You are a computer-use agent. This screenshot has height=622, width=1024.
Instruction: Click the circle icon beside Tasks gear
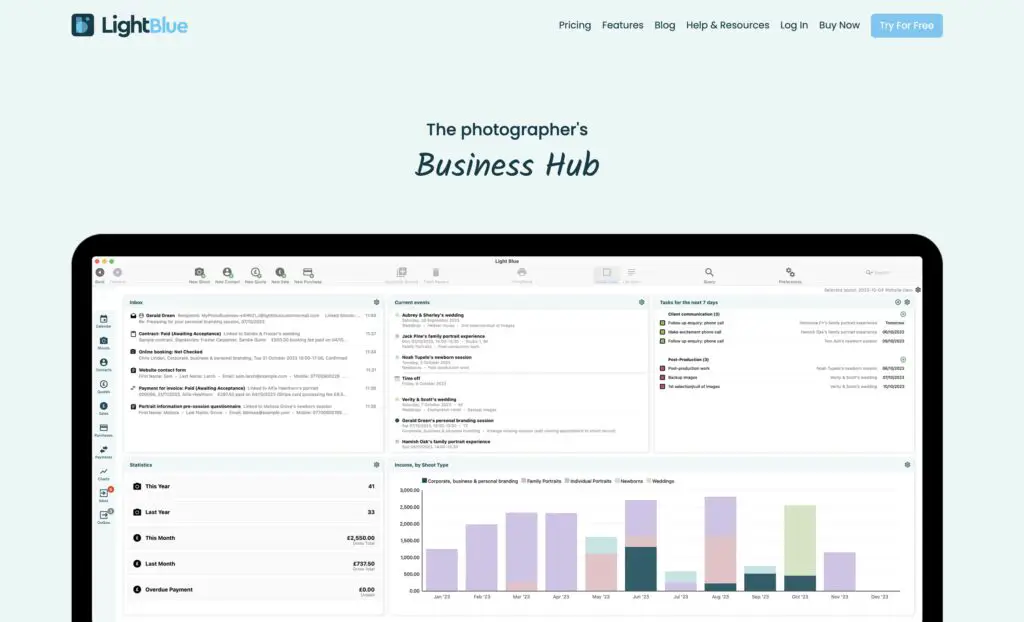click(898, 303)
